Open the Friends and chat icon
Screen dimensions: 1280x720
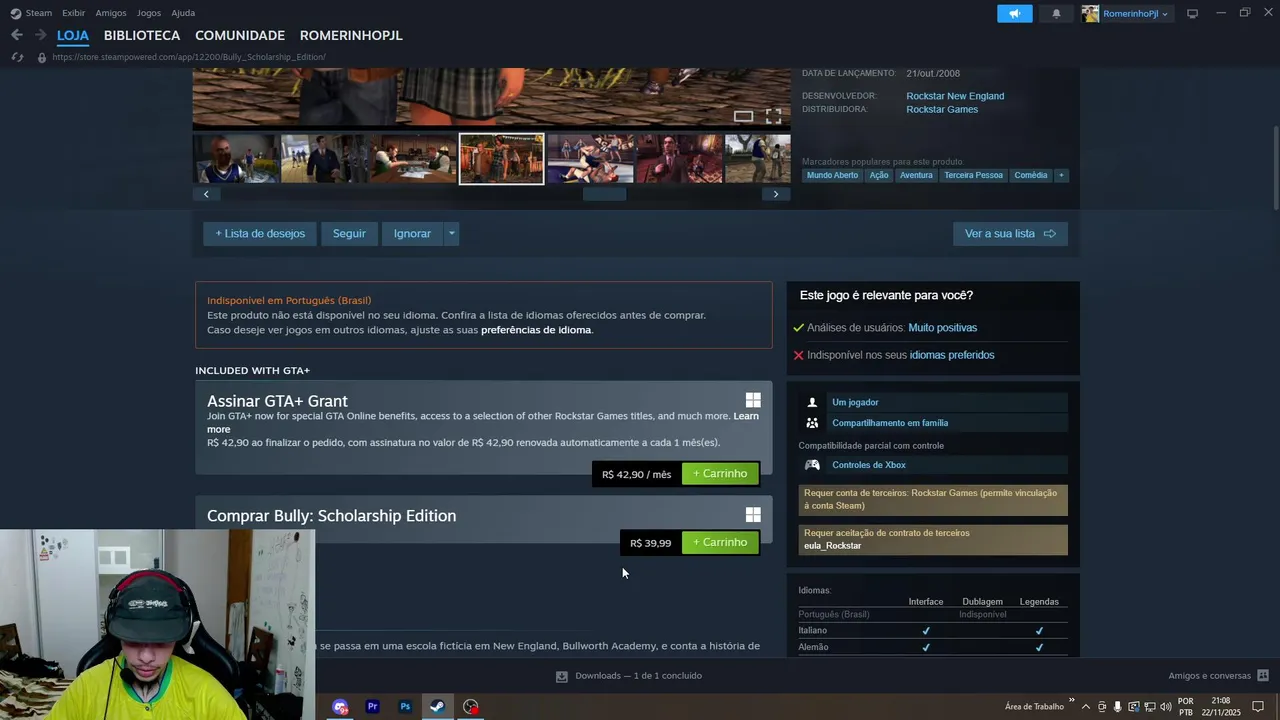click(x=1263, y=675)
